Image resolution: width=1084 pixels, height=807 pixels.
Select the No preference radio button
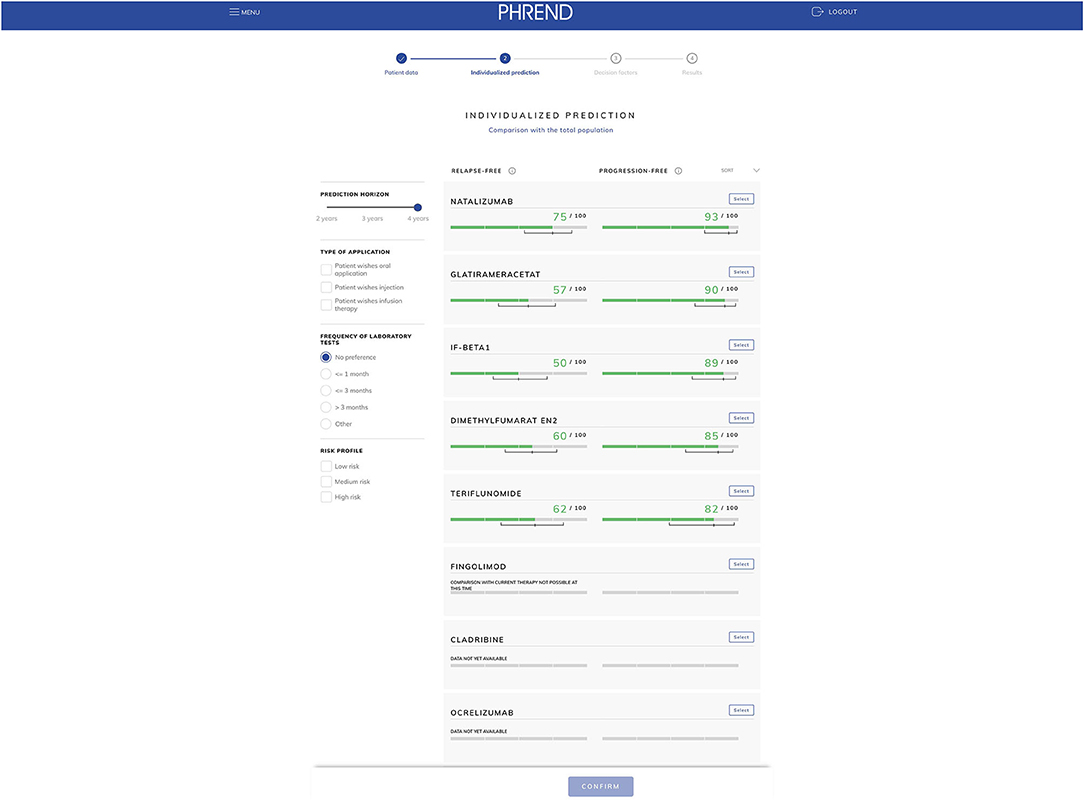pos(326,357)
